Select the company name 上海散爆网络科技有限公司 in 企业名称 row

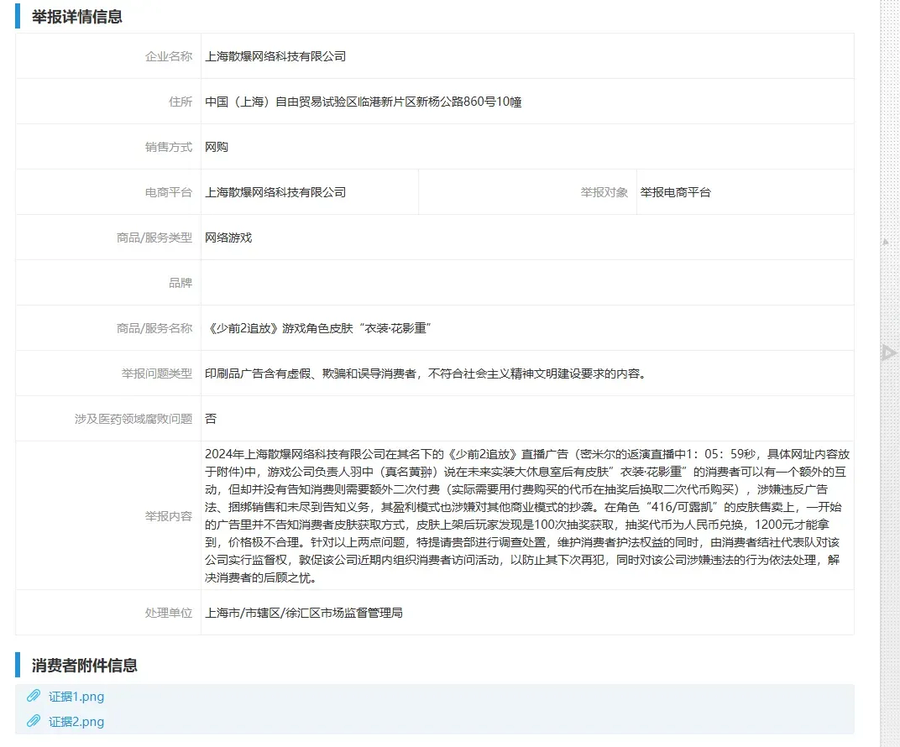coord(276,56)
